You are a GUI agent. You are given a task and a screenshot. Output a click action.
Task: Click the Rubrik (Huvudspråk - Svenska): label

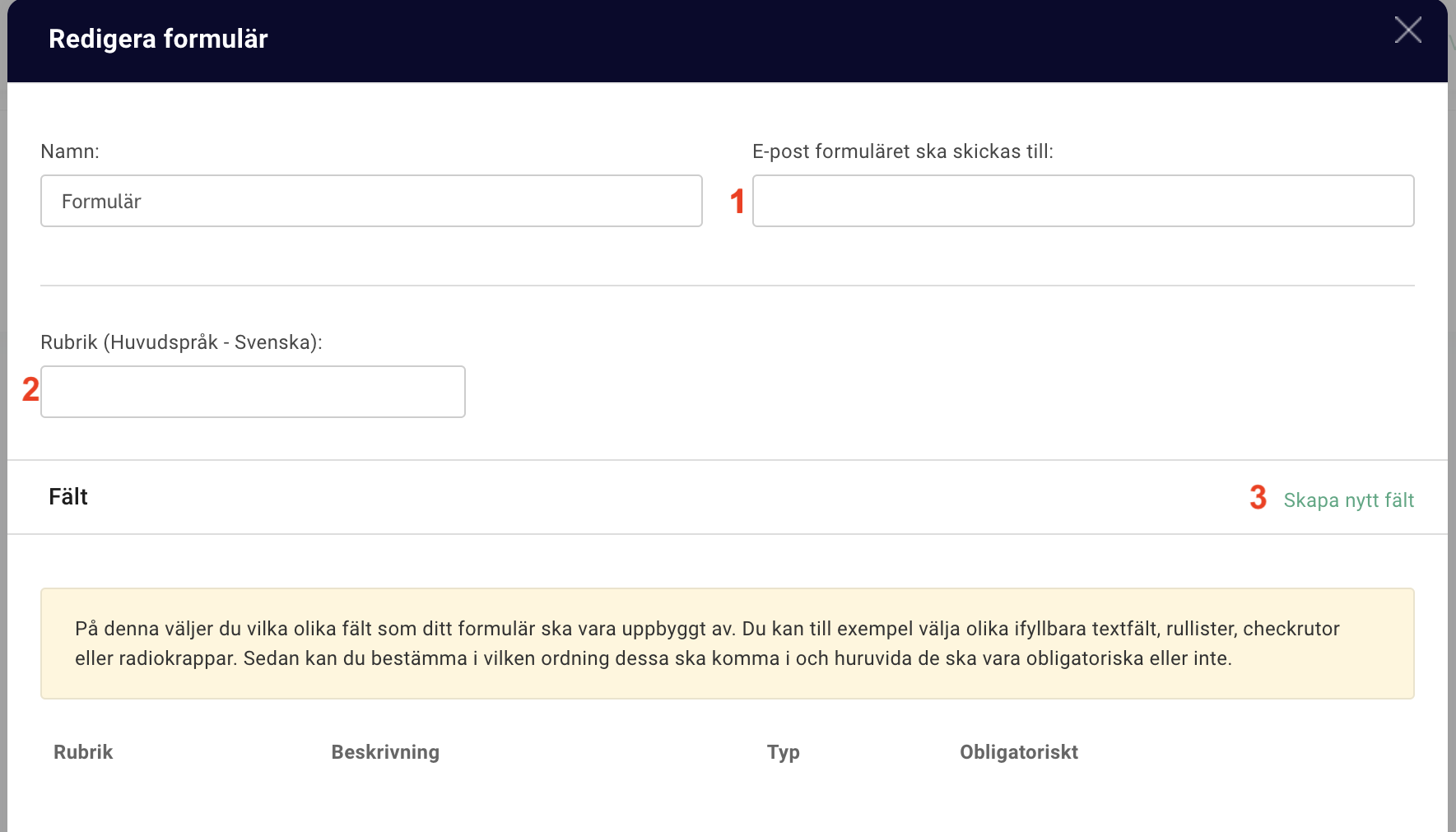(x=181, y=342)
